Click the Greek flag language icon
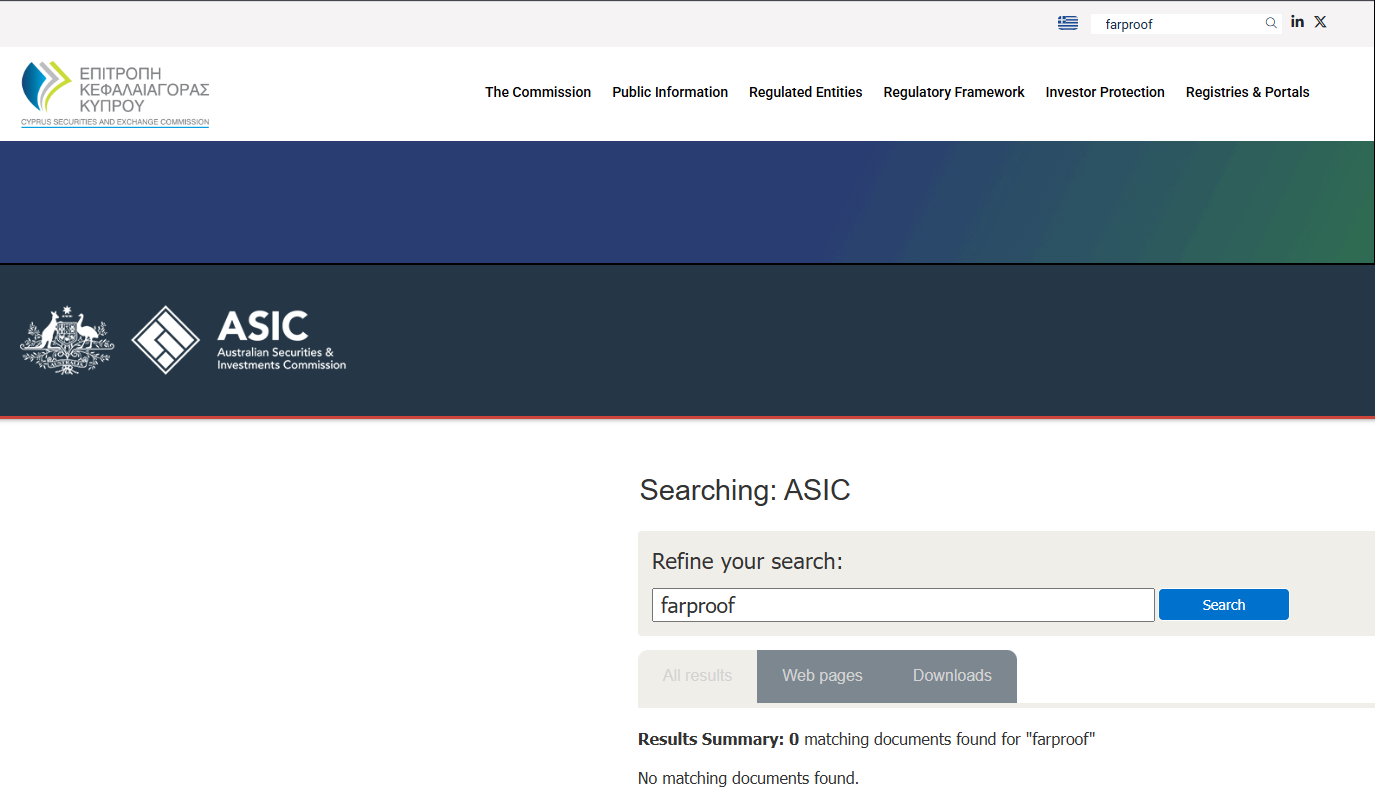The width and height of the screenshot is (1375, 805). click(1068, 23)
